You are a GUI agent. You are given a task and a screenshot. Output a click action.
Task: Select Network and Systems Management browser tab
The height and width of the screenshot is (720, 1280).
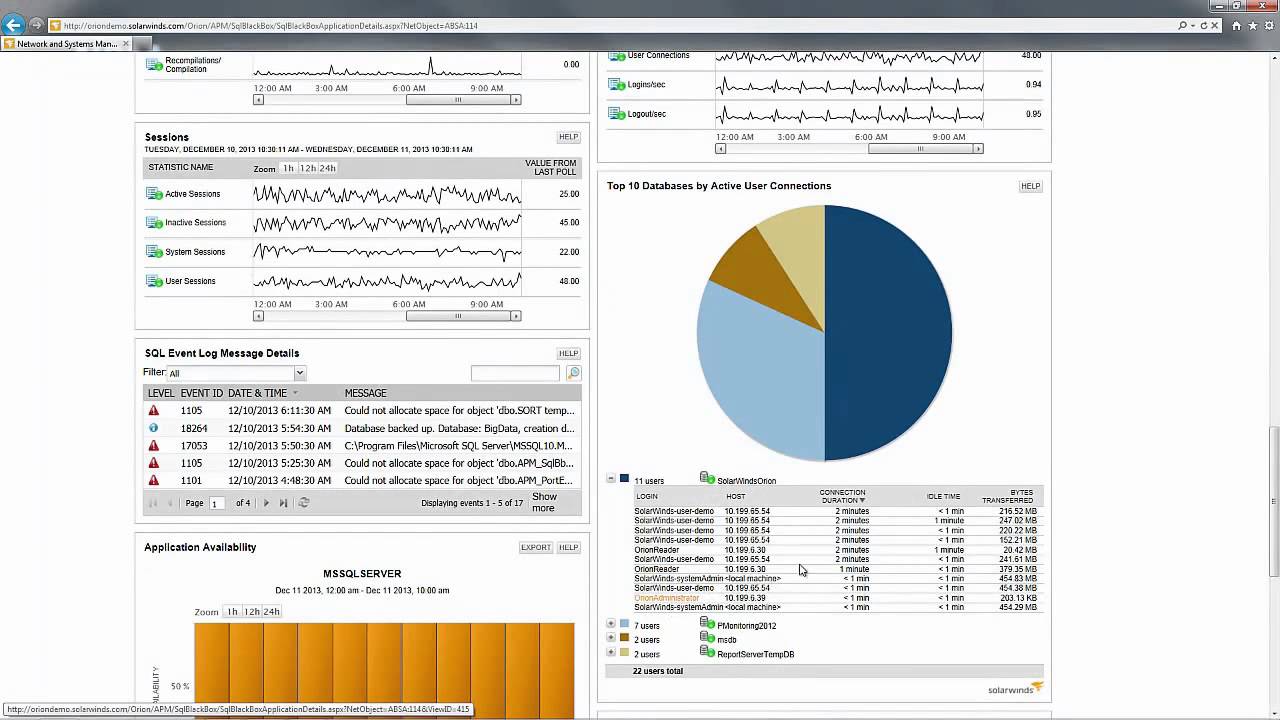66,44
